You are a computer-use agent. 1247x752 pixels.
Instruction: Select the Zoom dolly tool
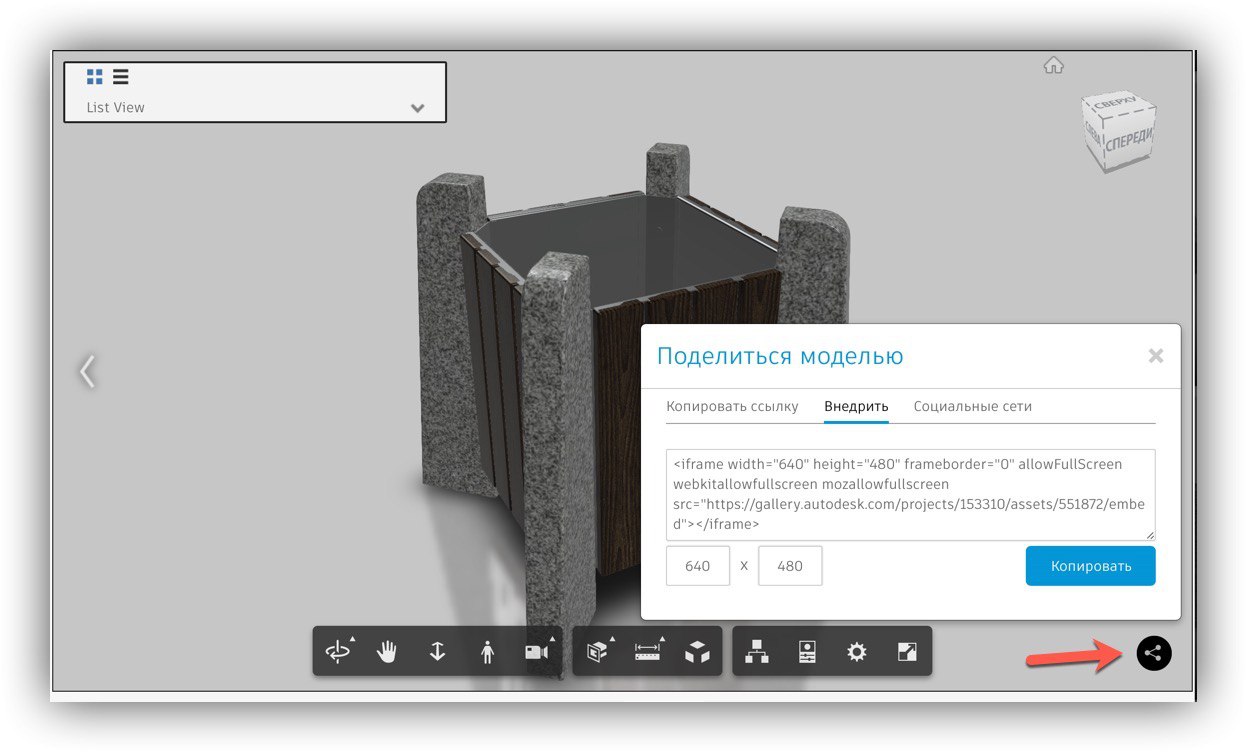437,652
